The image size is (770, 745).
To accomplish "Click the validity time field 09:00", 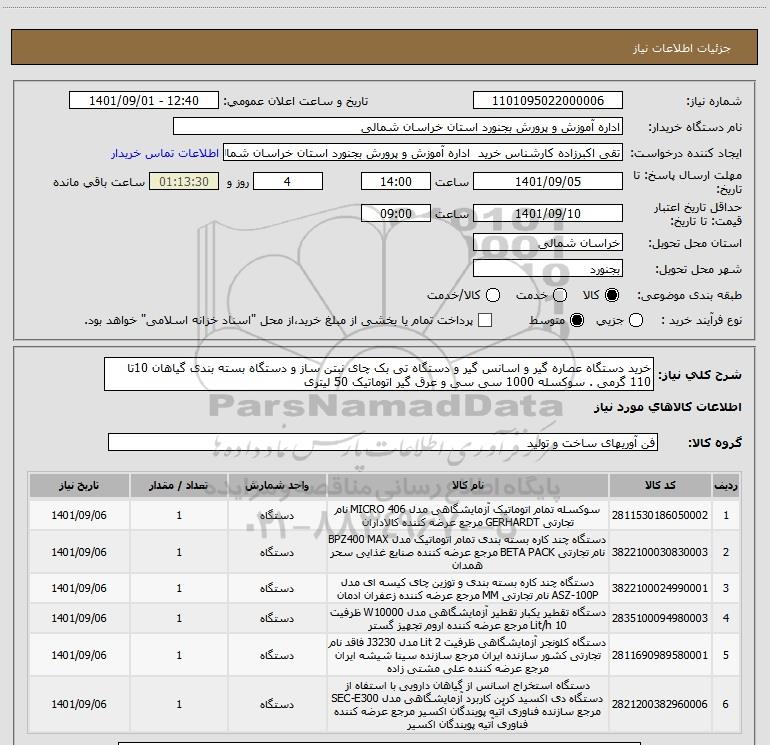I will (x=396, y=214).
